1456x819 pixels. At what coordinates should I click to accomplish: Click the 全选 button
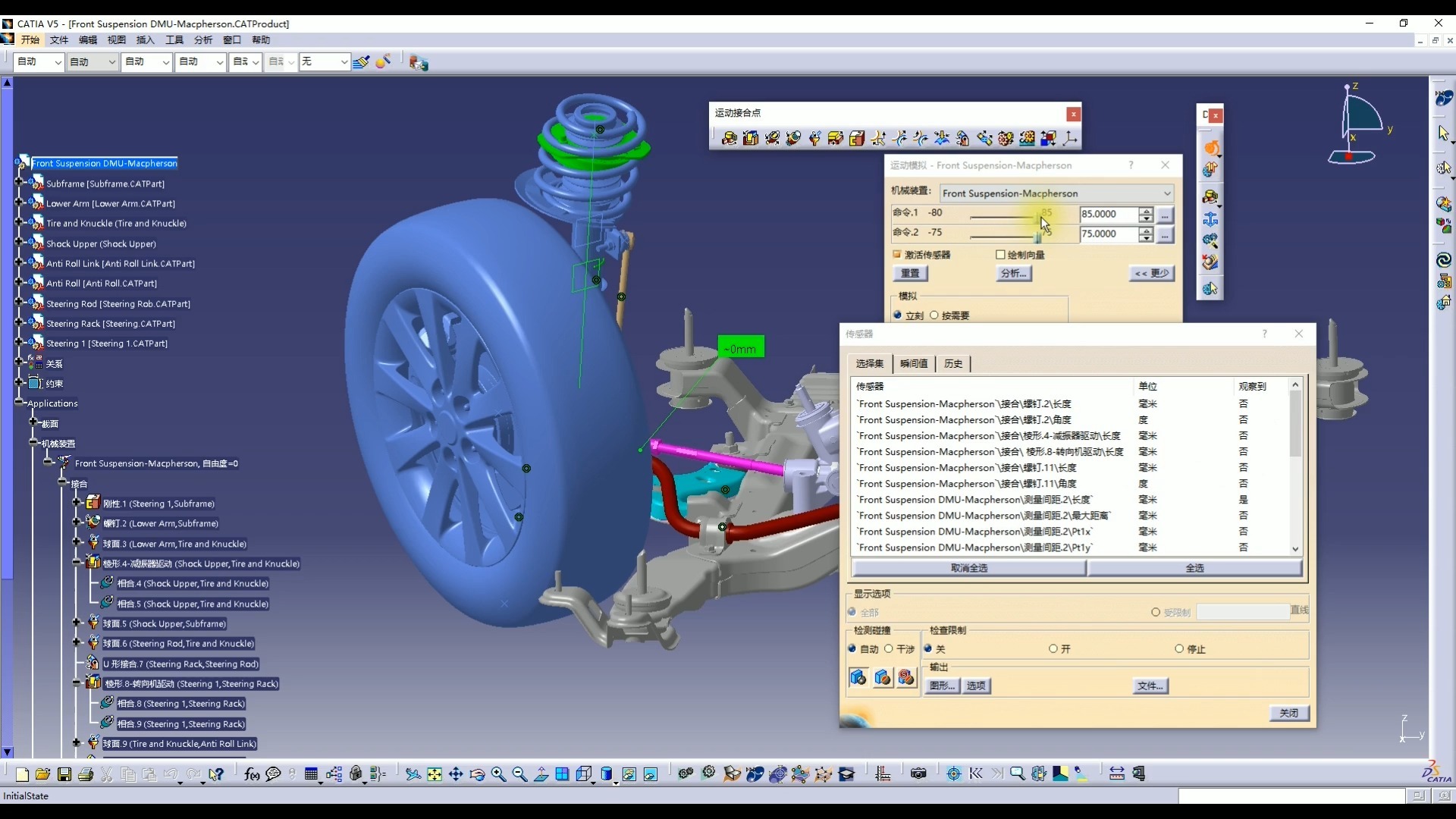[1195, 568]
